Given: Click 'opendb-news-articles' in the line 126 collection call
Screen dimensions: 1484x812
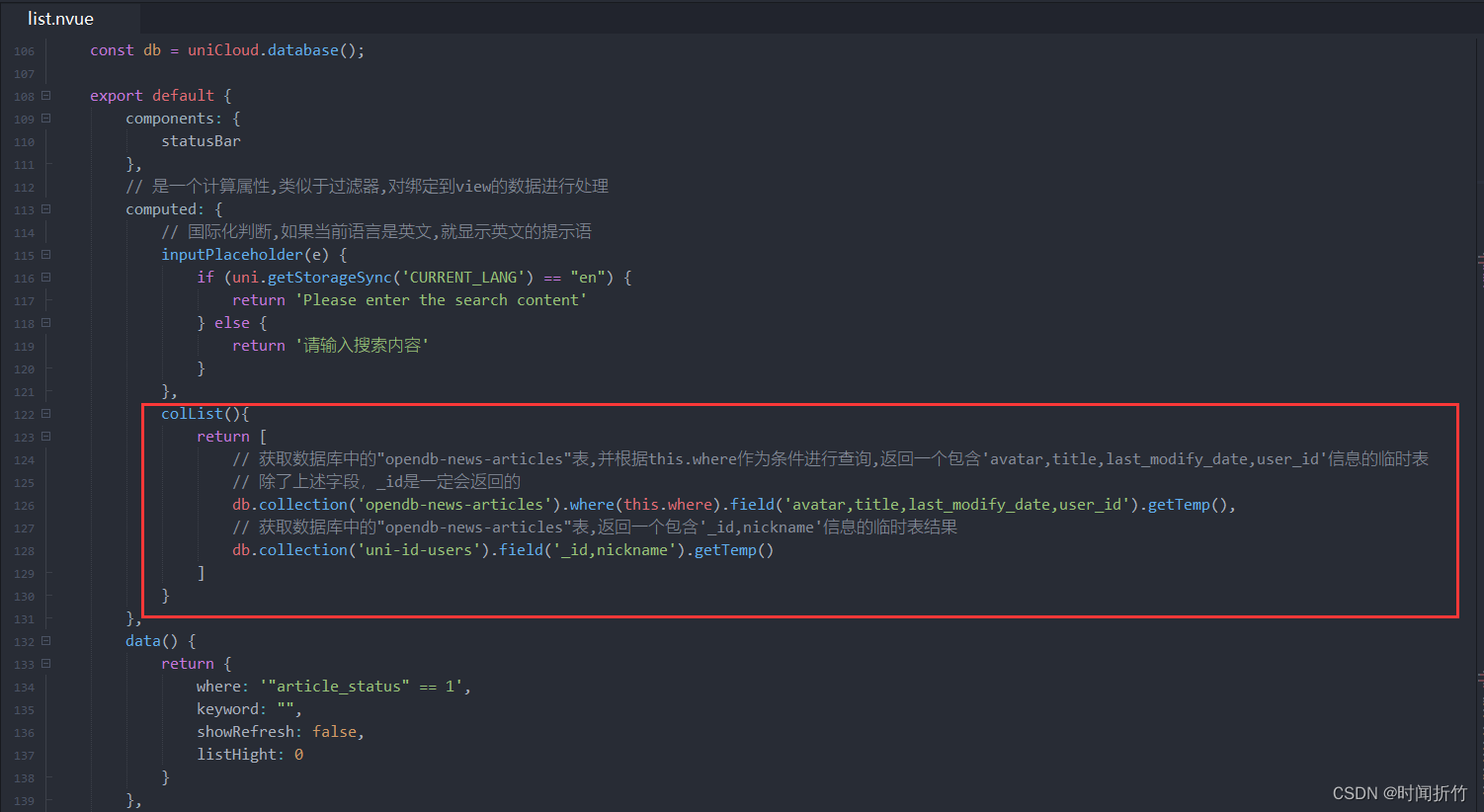Looking at the screenshot, I should pyautogui.click(x=454, y=505).
